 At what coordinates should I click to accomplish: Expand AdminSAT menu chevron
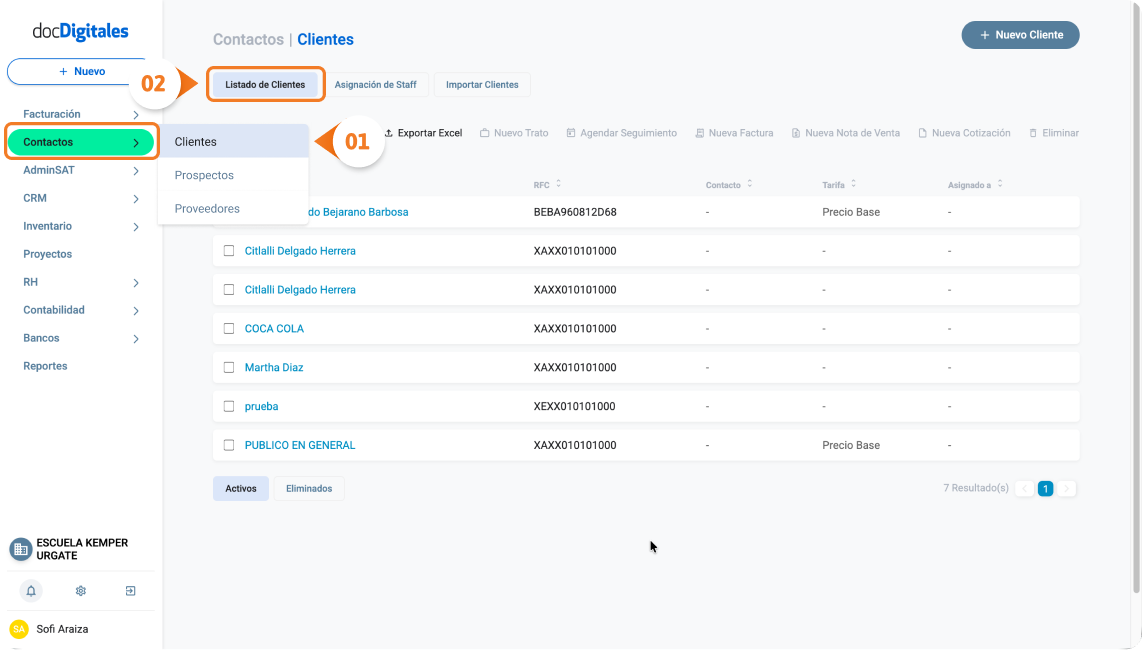[136, 171]
